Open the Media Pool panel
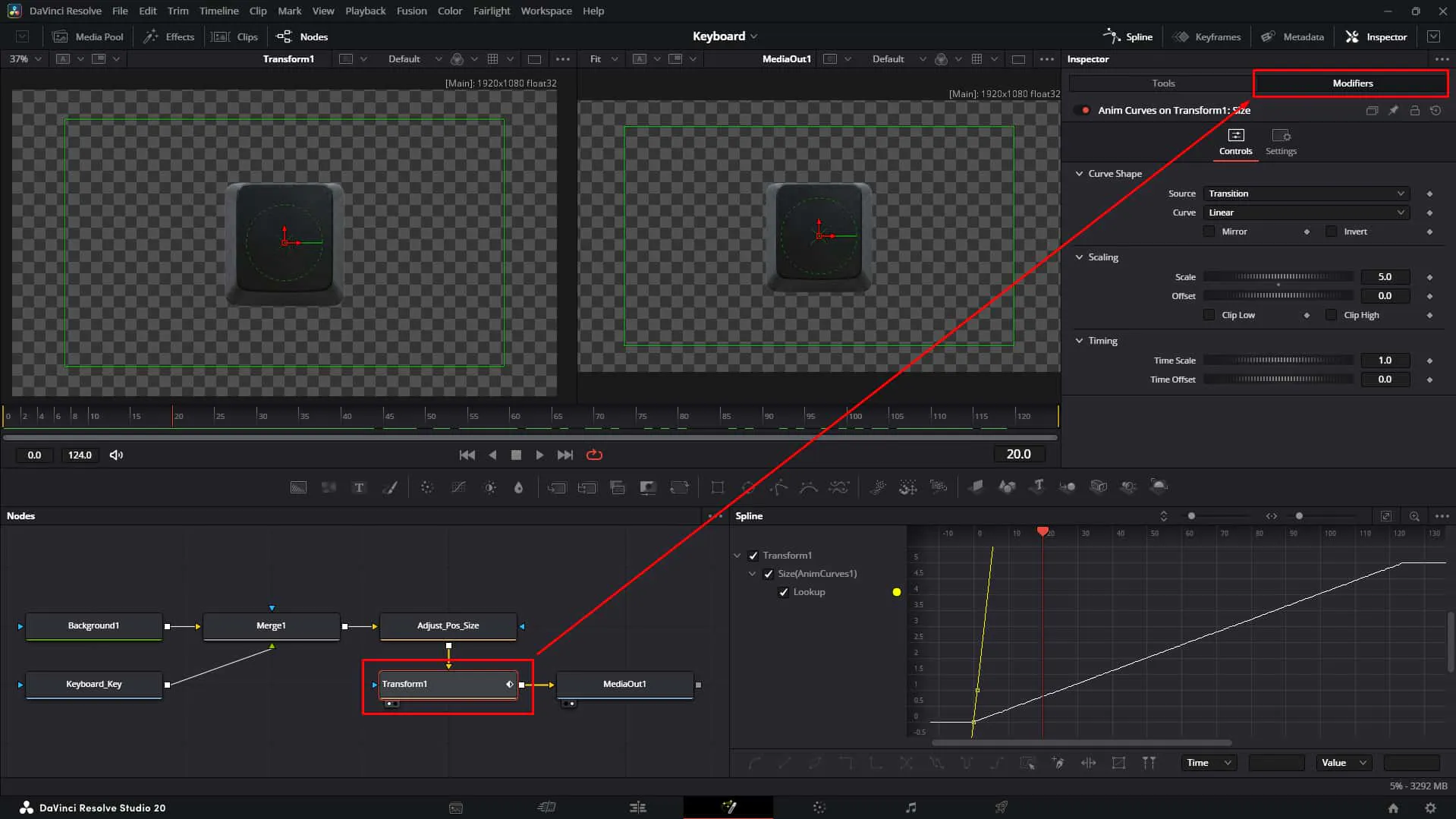This screenshot has width=1456, height=819. coord(88,36)
